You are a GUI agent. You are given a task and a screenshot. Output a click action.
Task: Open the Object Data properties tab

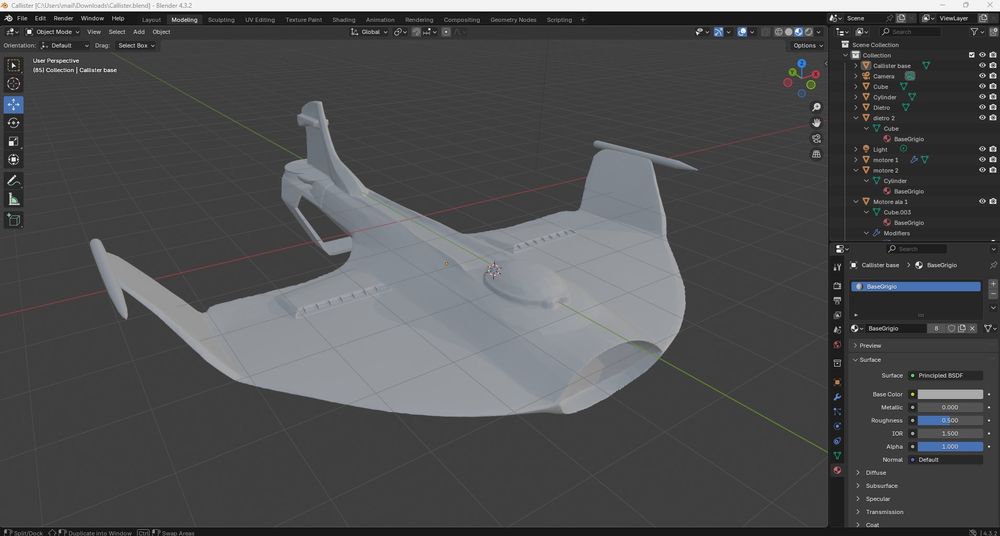point(837,456)
